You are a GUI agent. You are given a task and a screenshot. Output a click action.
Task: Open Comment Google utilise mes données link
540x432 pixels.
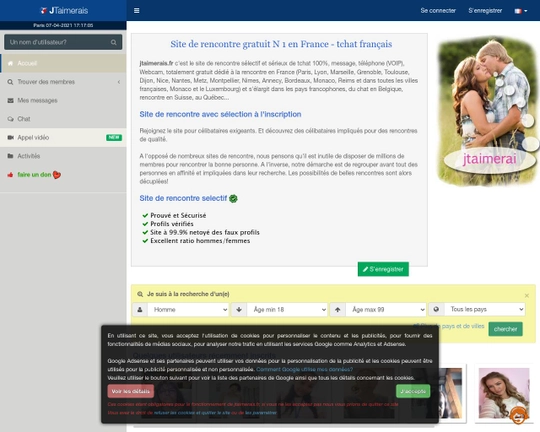304,369
